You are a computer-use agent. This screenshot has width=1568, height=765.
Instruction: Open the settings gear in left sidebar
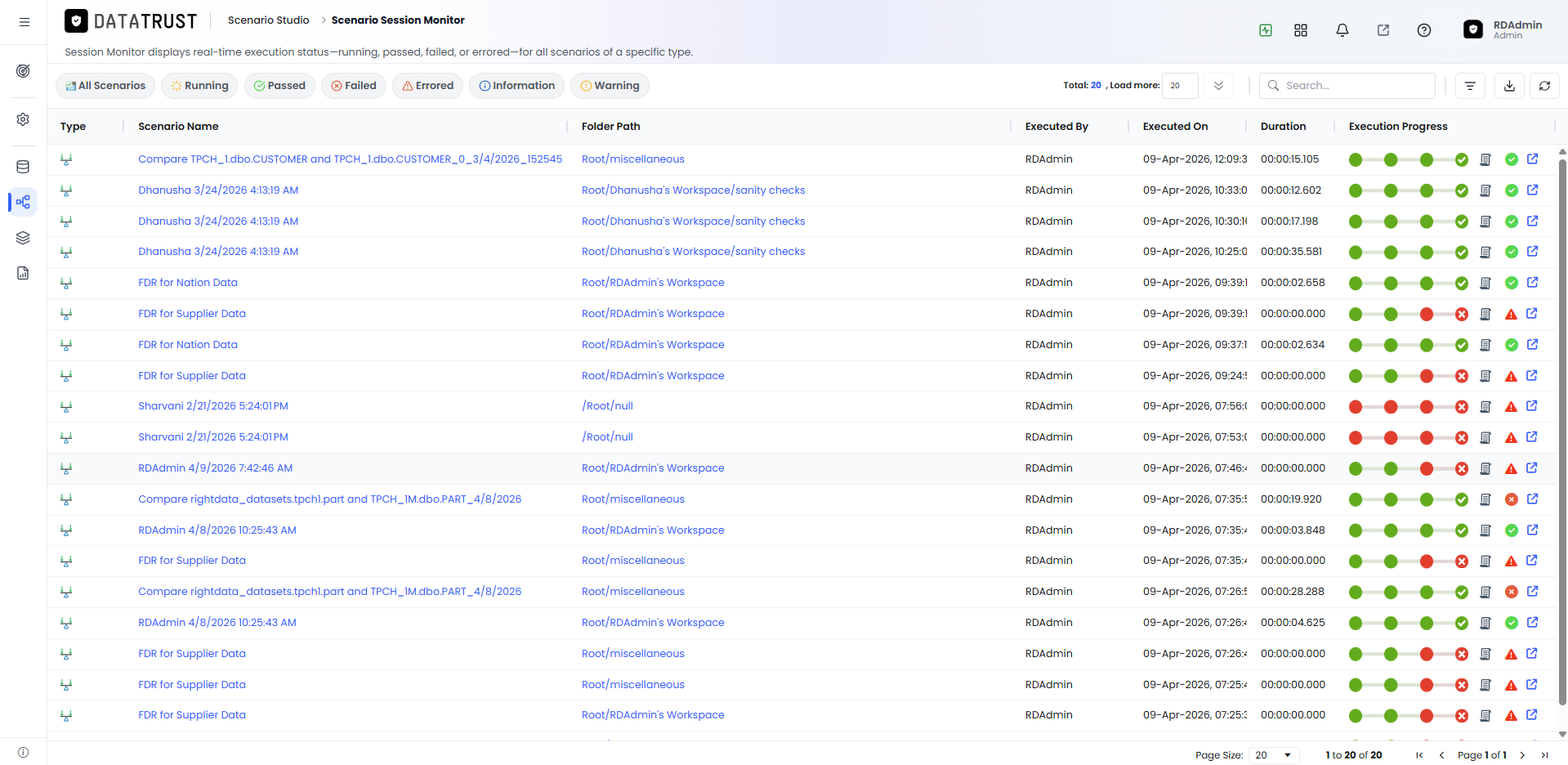23,119
